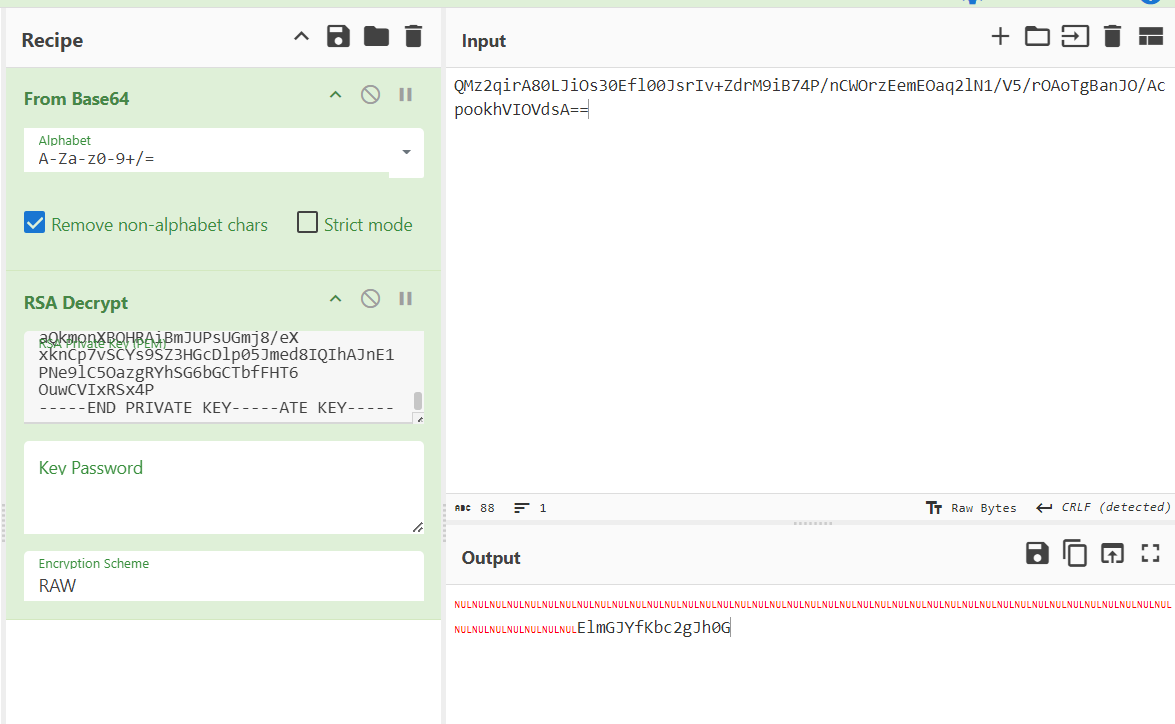Click the From Base64 operation title
Viewport: 1175px width, 724px height.
point(76,99)
